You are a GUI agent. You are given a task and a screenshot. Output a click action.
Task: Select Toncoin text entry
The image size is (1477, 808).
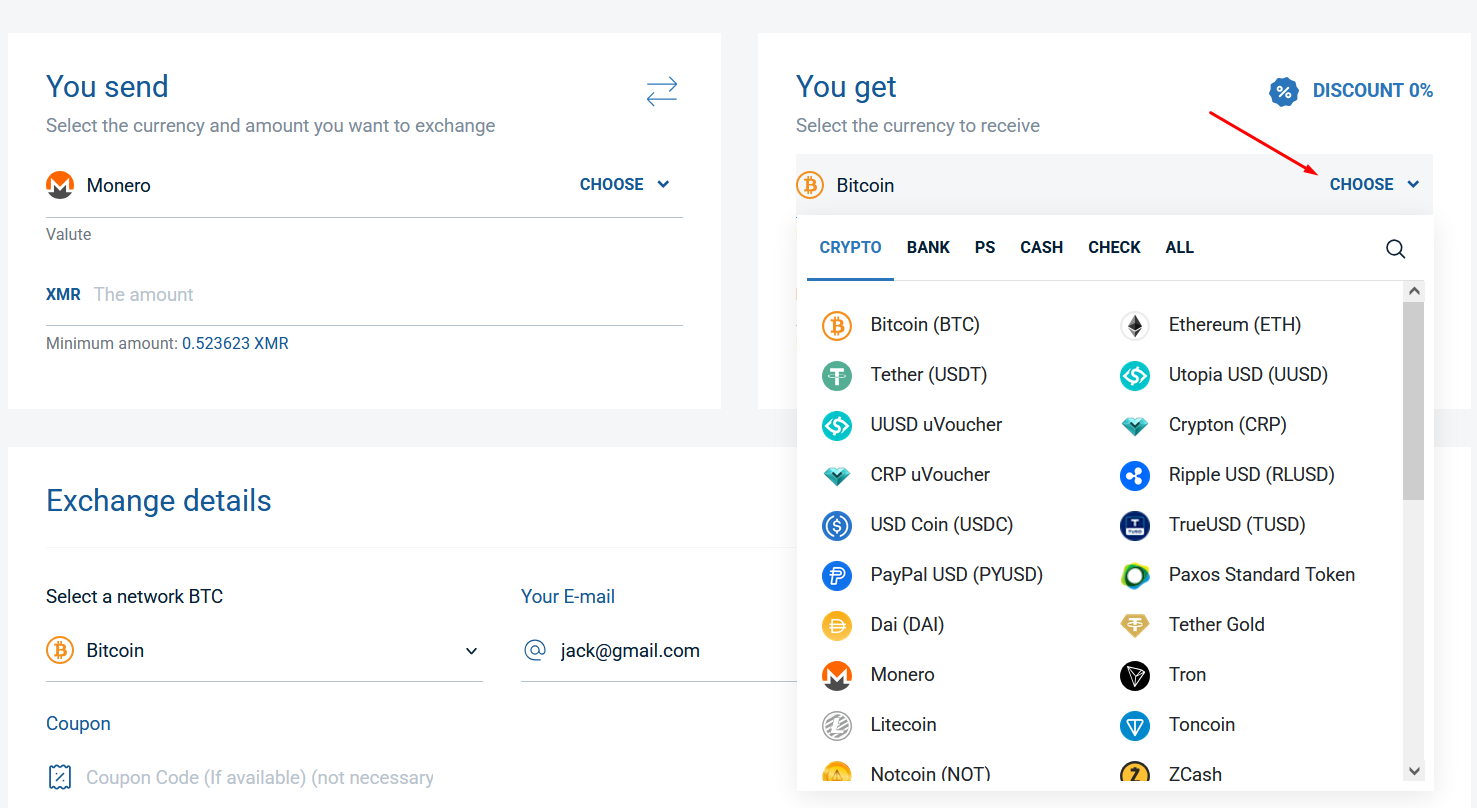tap(1202, 725)
